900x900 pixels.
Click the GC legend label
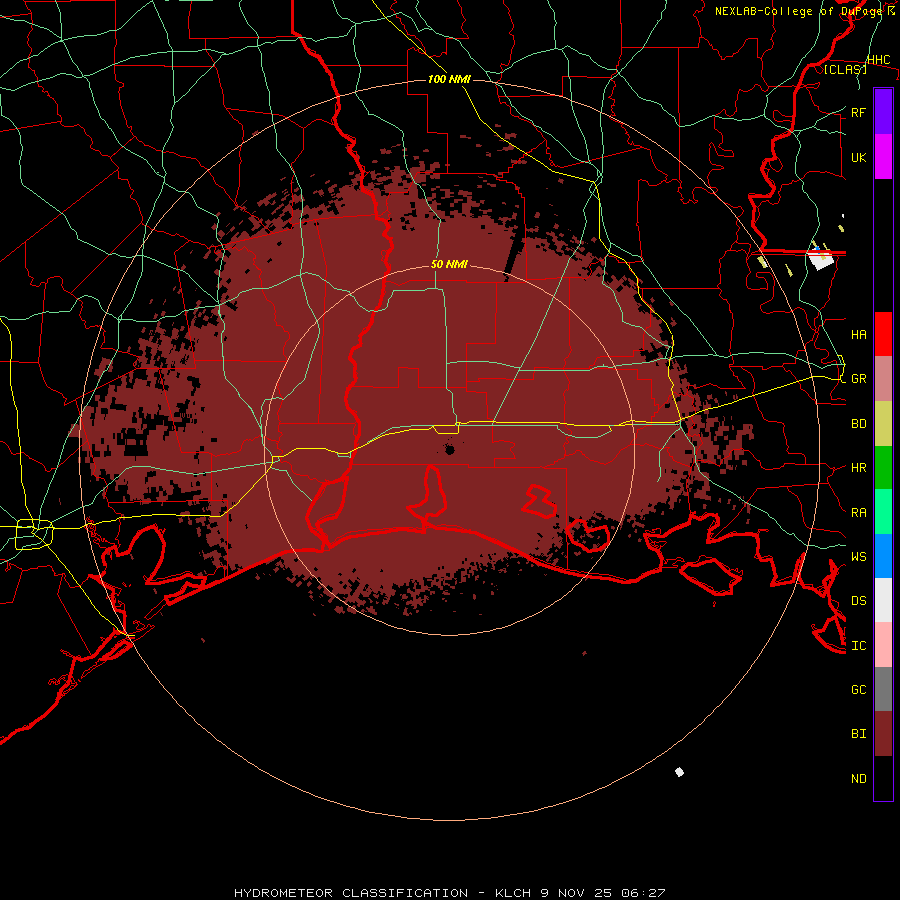pos(858,689)
